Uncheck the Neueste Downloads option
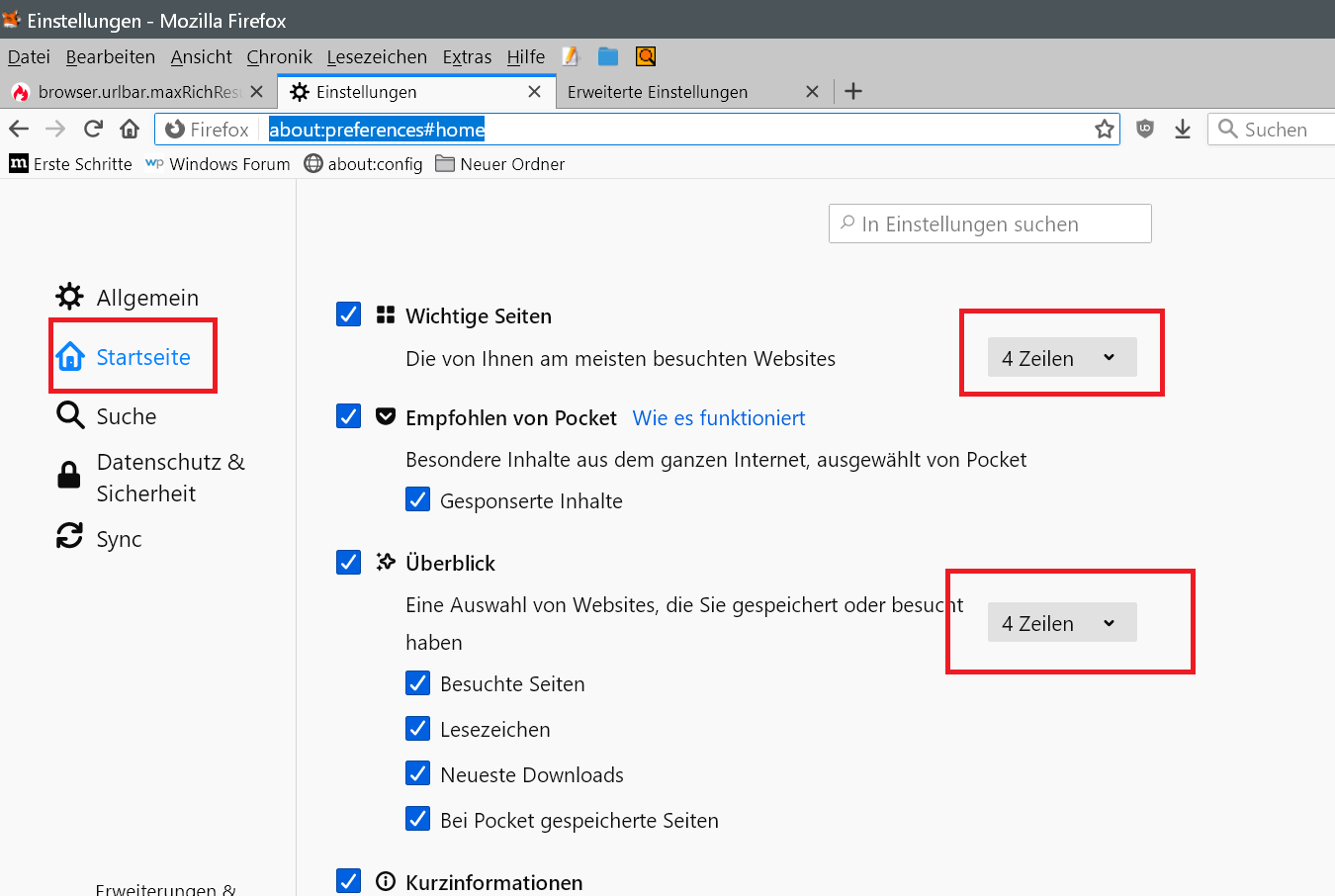 pyautogui.click(x=418, y=773)
